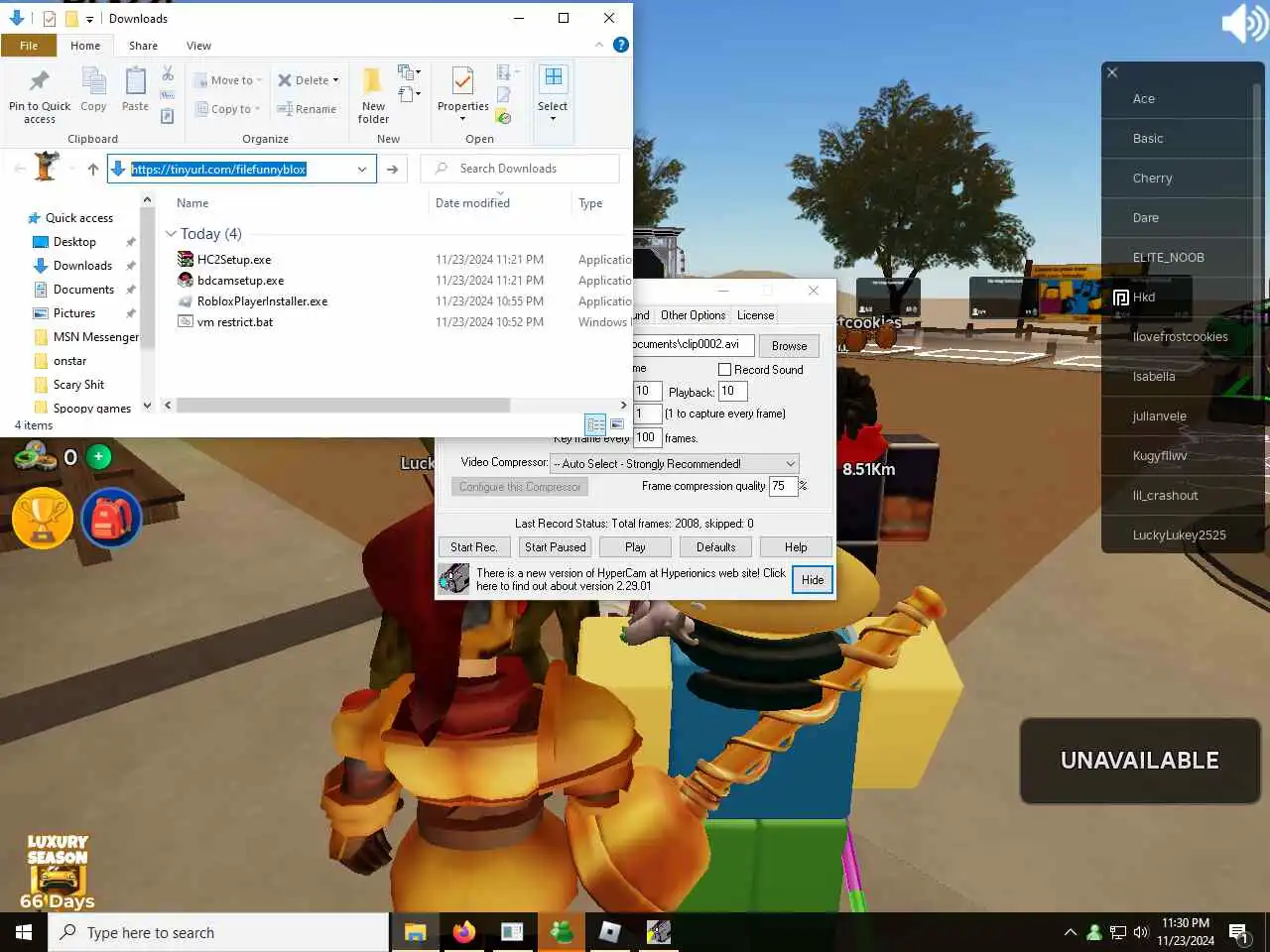The width and height of the screenshot is (1270, 952).
Task: Click the Rename icon in Organize
Action: tap(285, 109)
